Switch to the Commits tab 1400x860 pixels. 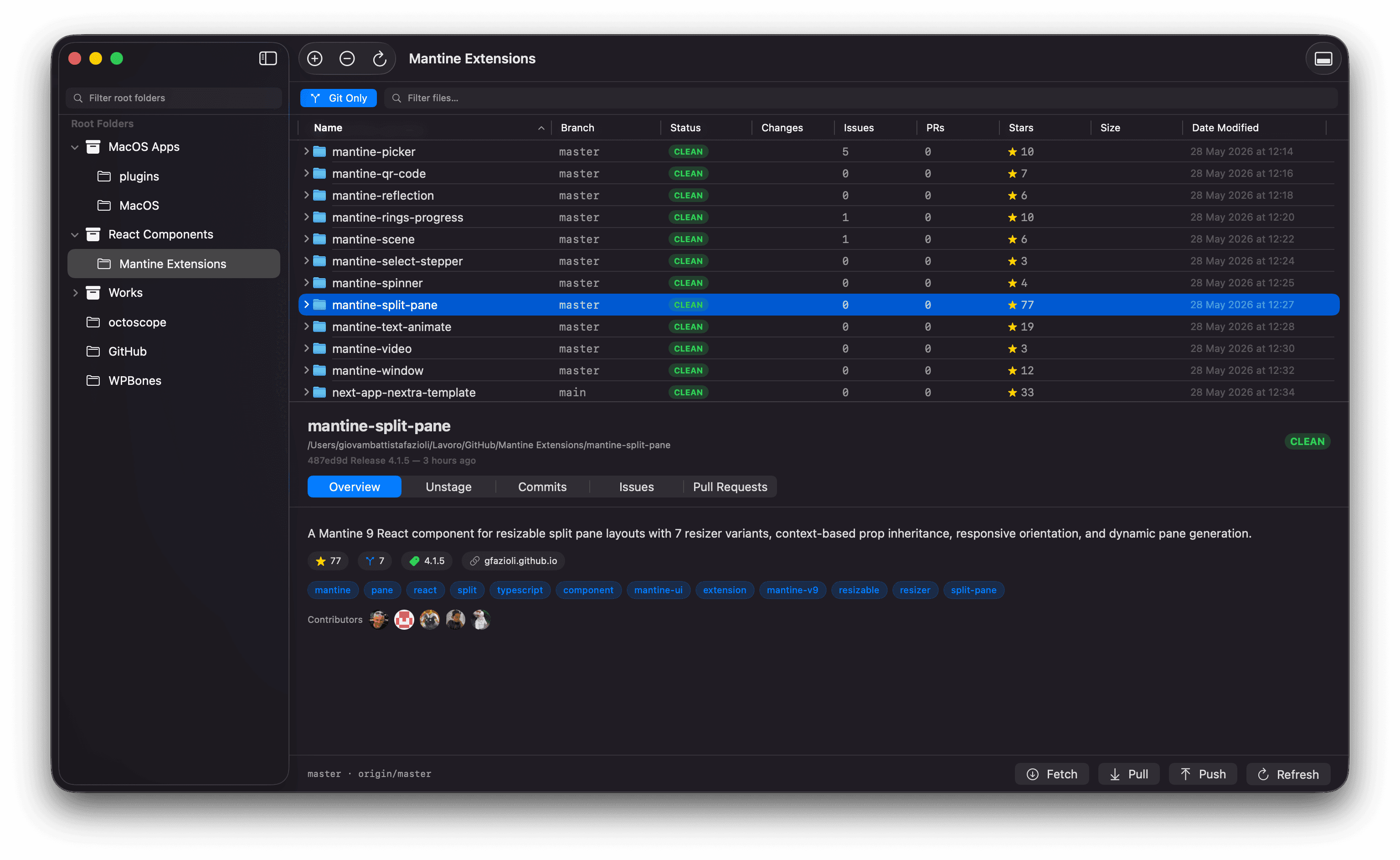tap(542, 487)
